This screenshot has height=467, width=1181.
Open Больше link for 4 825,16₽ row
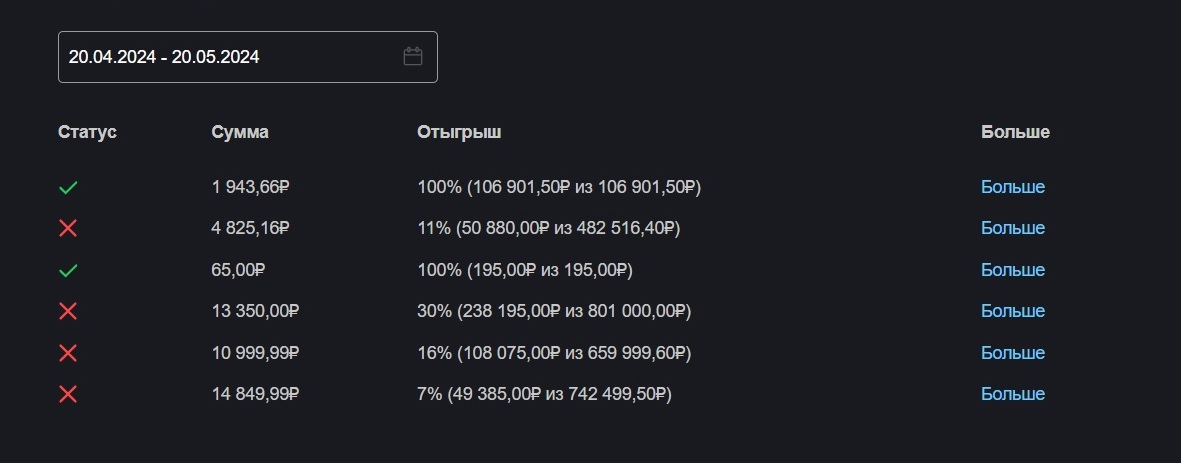click(1012, 228)
